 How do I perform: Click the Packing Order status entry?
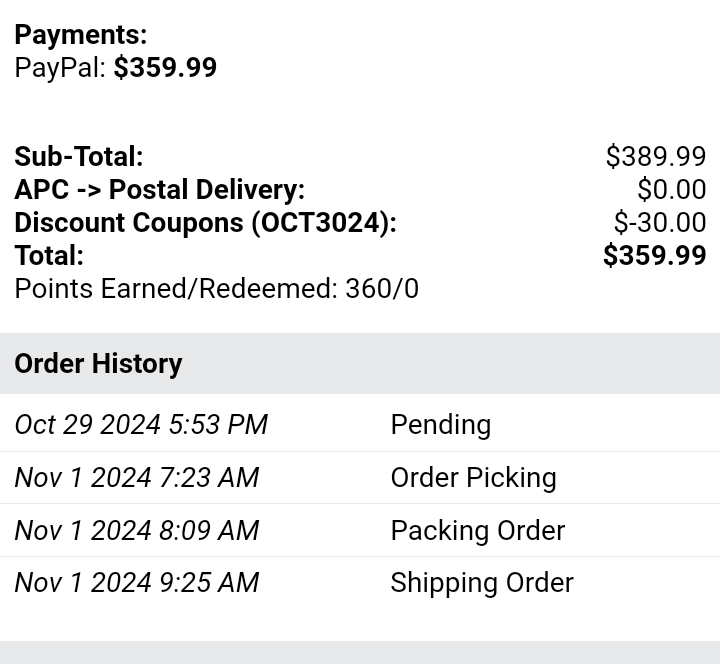(x=478, y=530)
